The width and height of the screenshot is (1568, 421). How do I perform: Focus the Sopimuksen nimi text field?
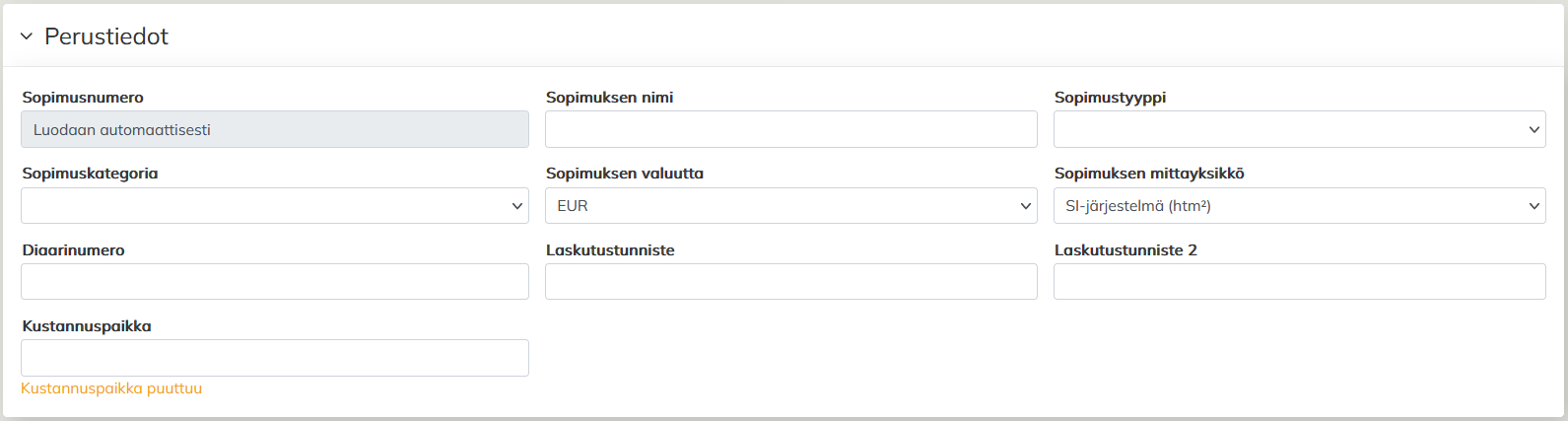[790, 129]
